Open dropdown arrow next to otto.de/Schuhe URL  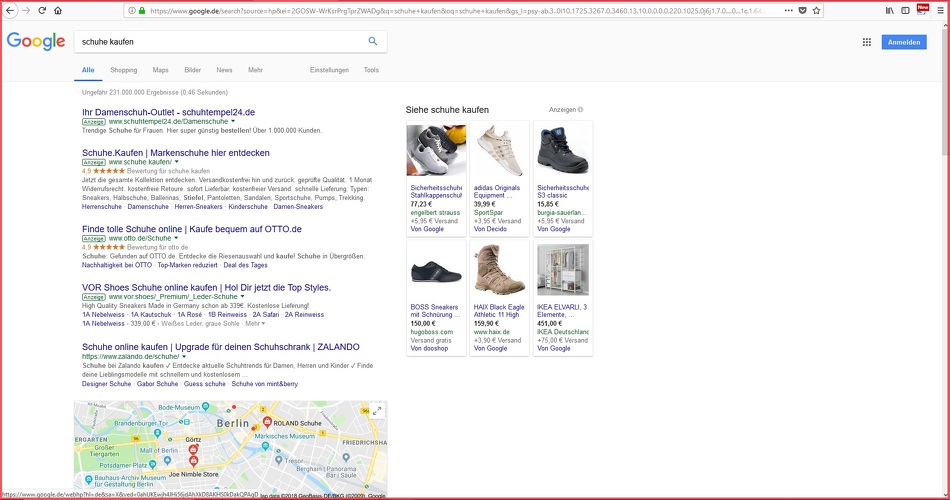(176, 238)
